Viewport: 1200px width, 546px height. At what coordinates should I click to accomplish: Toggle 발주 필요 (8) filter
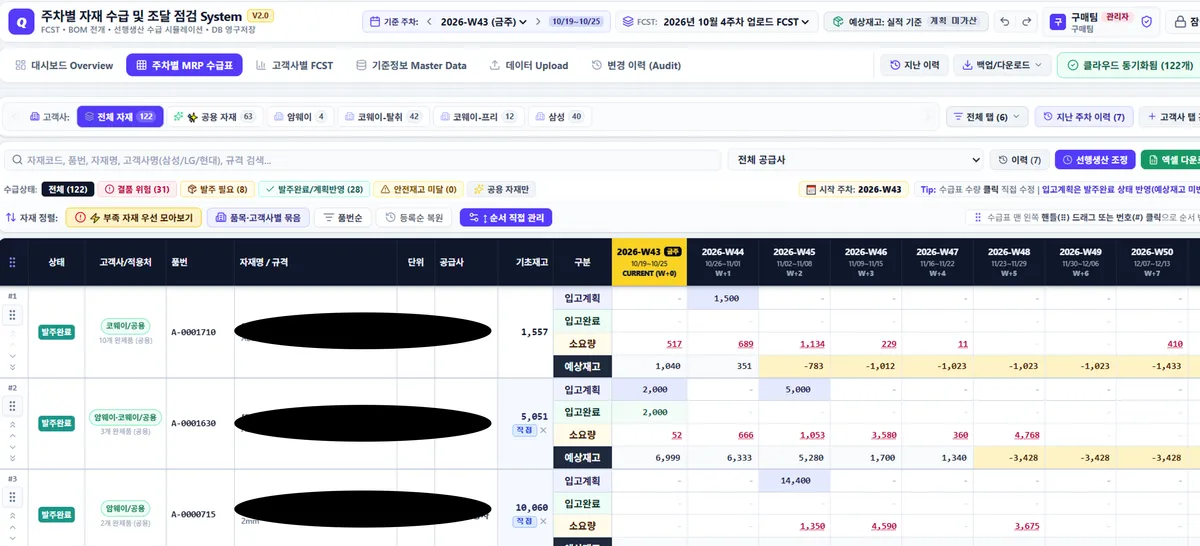216,189
